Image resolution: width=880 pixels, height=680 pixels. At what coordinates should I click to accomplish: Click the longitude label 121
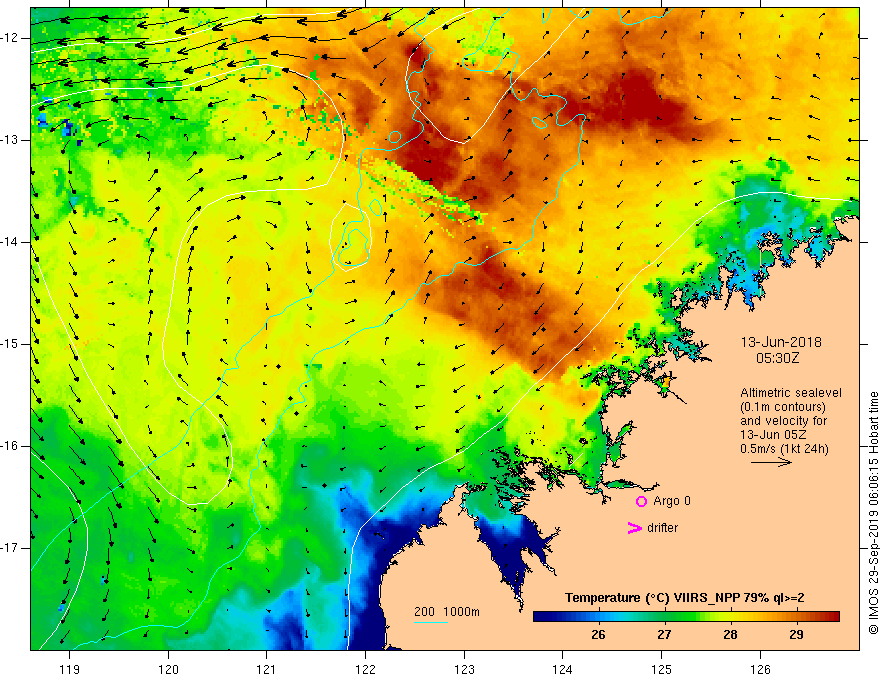coord(267,669)
